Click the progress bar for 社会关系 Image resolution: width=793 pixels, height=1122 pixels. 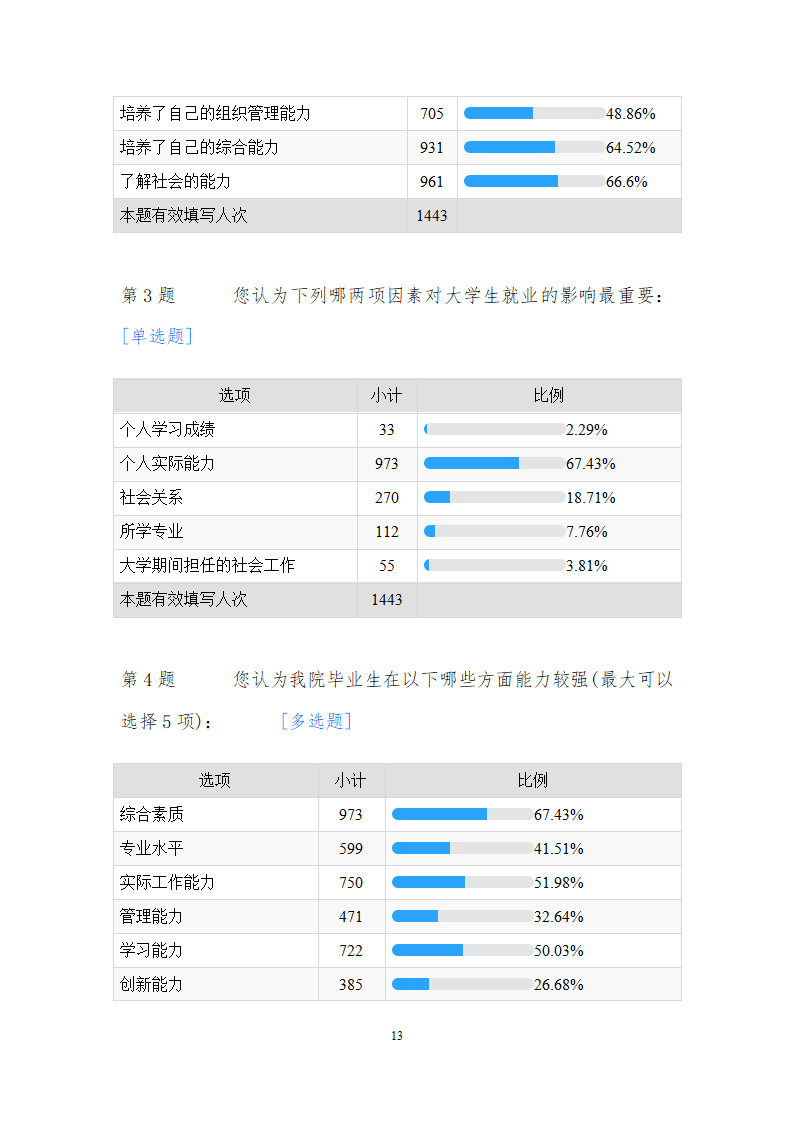tap(494, 497)
